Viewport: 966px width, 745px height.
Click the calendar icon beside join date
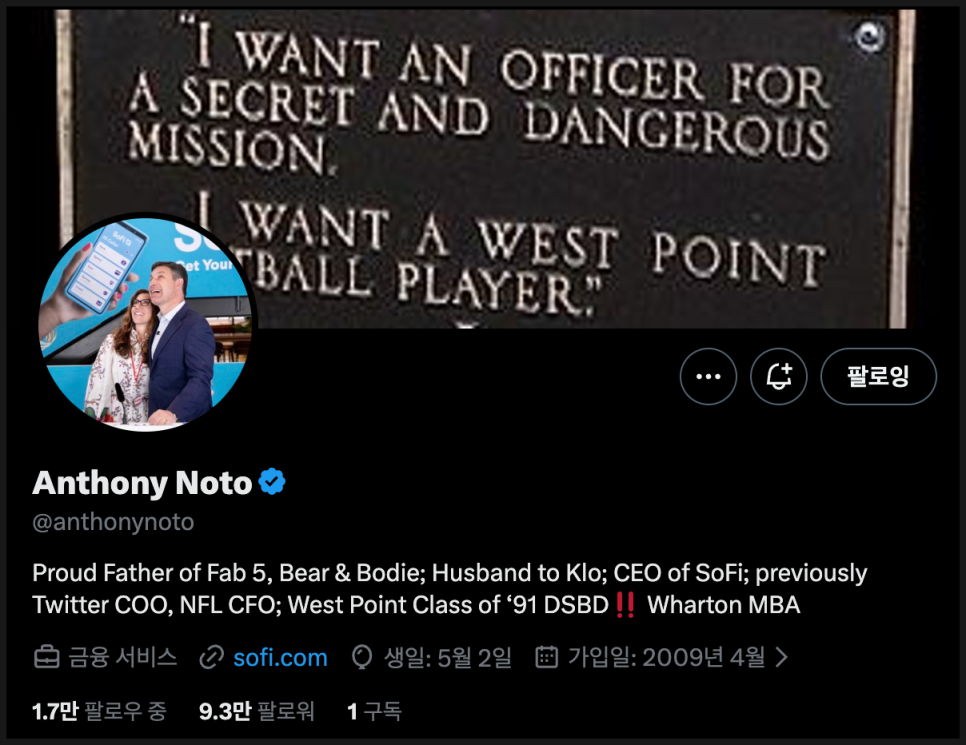point(546,657)
